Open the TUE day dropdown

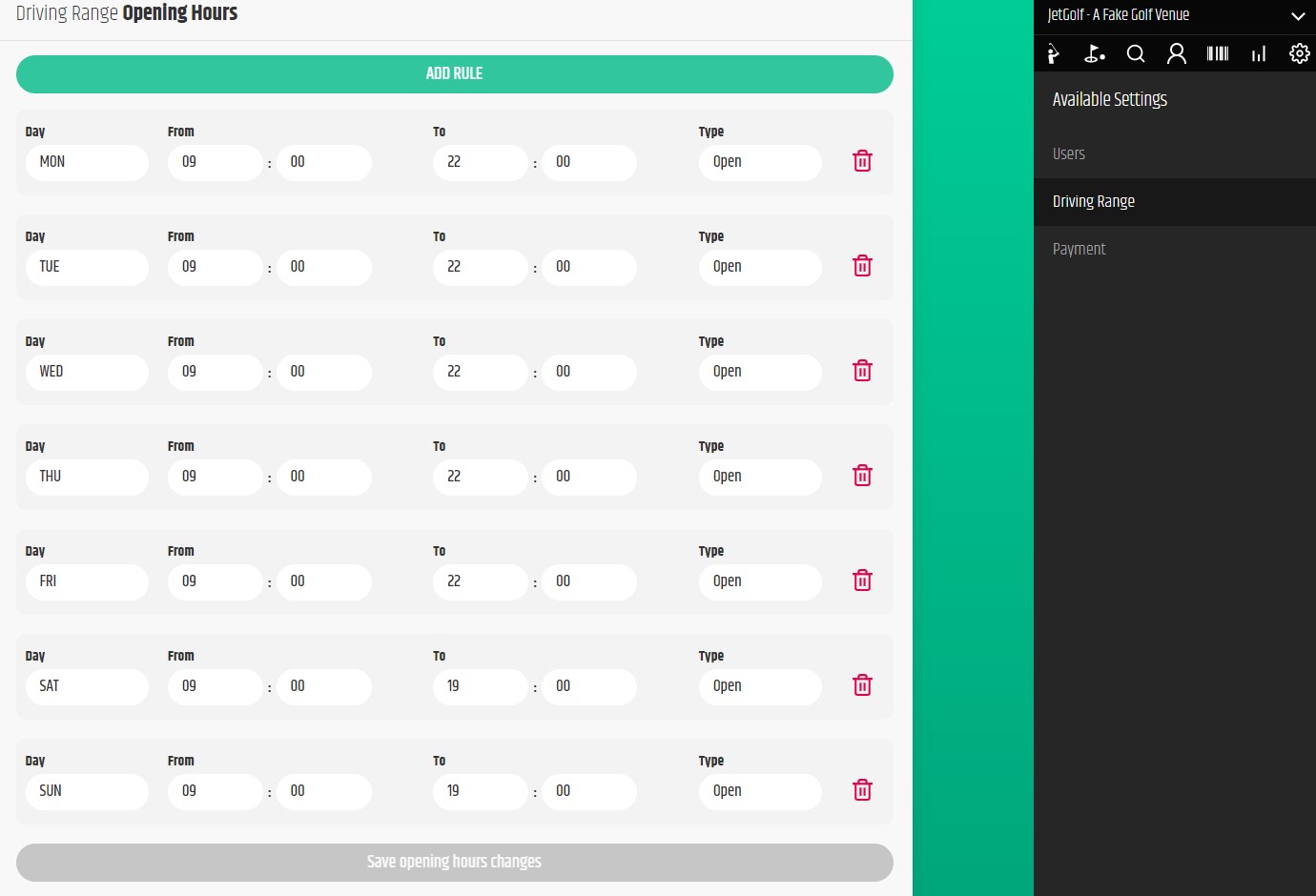click(x=87, y=267)
